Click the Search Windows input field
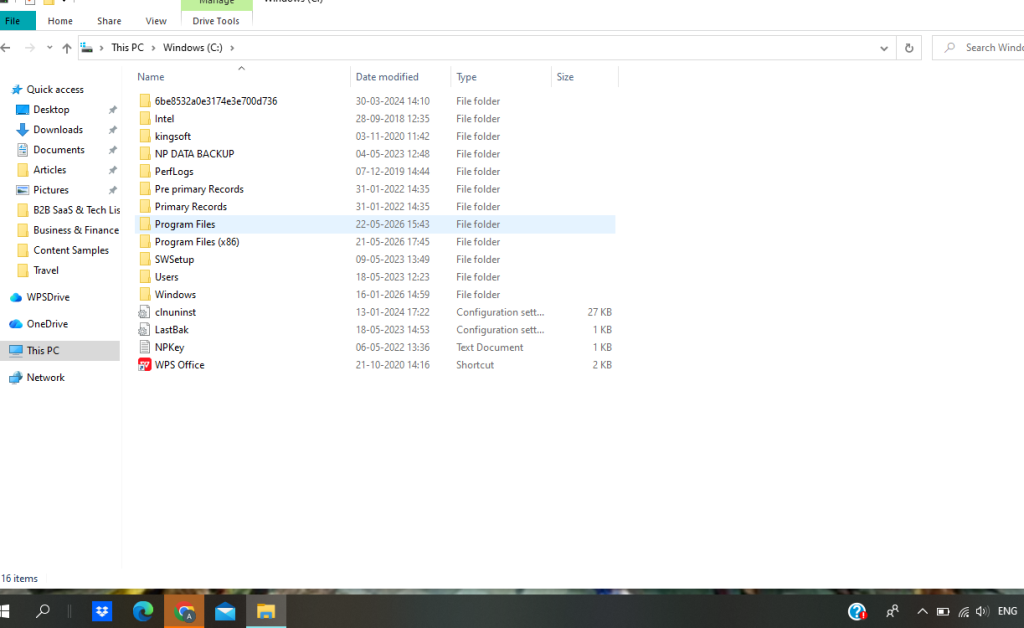1024x628 pixels. [980, 48]
